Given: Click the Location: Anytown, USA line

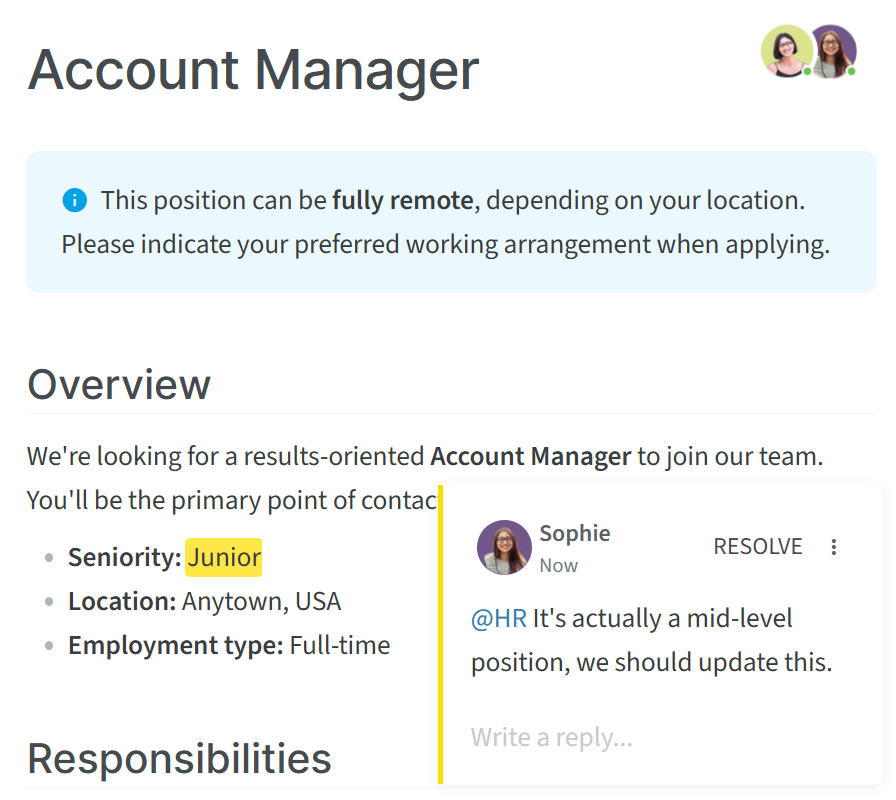Looking at the screenshot, I should click(x=205, y=601).
